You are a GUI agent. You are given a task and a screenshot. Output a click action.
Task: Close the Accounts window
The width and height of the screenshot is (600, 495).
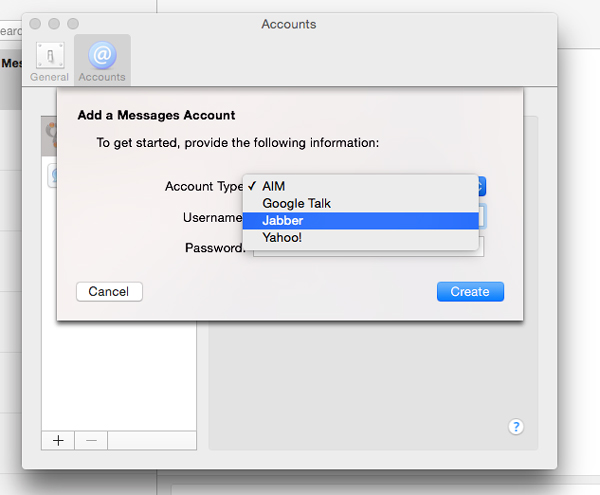click(35, 24)
